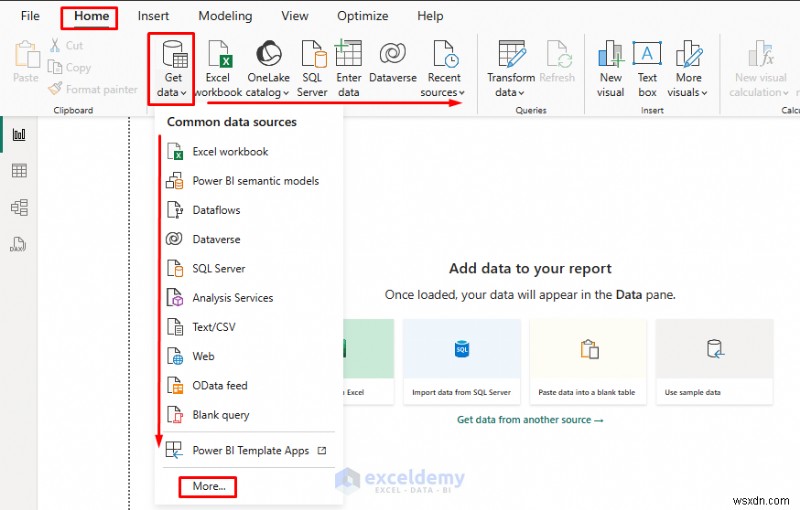
Task: Click Get data from another source link
Action: tap(530, 420)
